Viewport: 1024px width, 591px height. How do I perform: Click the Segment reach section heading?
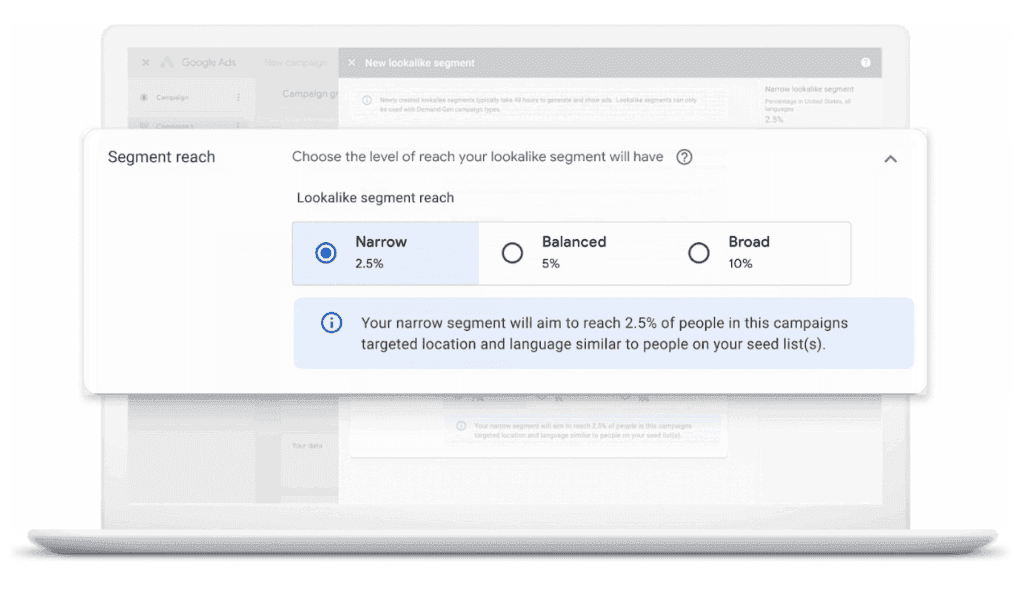click(161, 157)
